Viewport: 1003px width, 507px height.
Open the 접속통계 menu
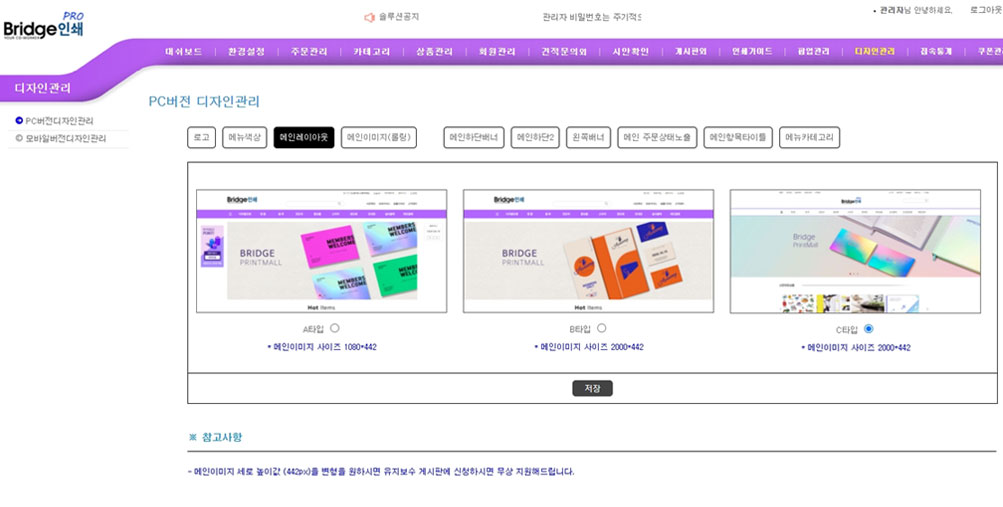[936, 52]
